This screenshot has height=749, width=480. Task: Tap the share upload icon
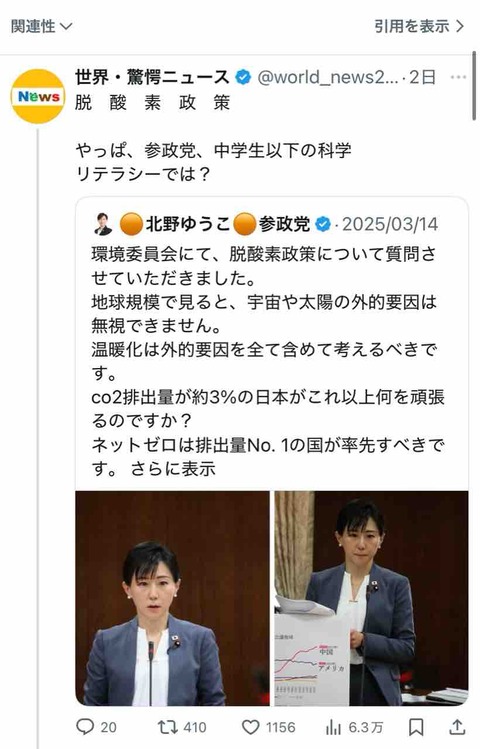pyautogui.click(x=457, y=727)
